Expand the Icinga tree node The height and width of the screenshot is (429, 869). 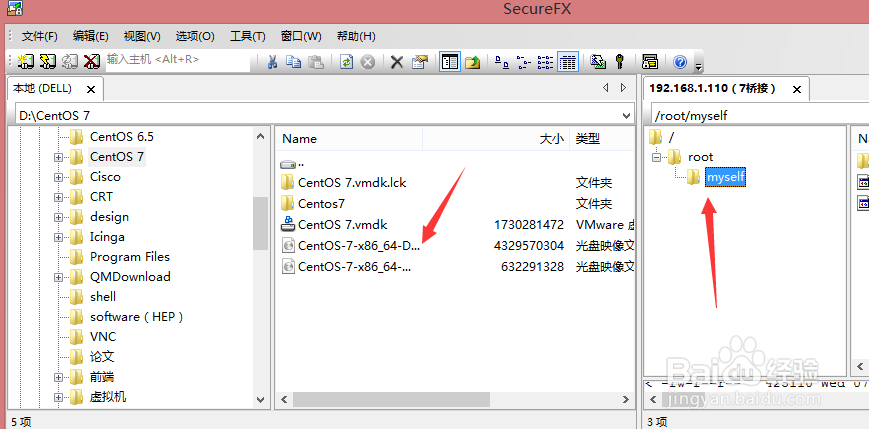(x=58, y=237)
